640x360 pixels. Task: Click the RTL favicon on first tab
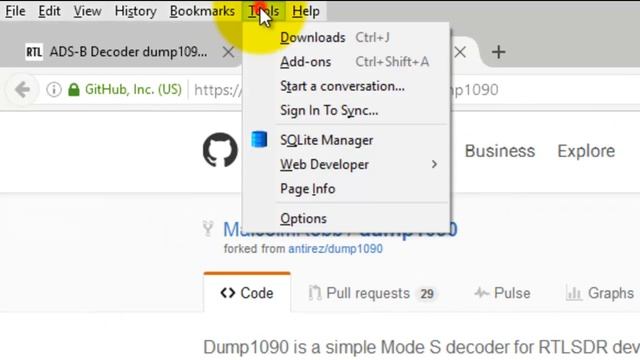point(34,52)
